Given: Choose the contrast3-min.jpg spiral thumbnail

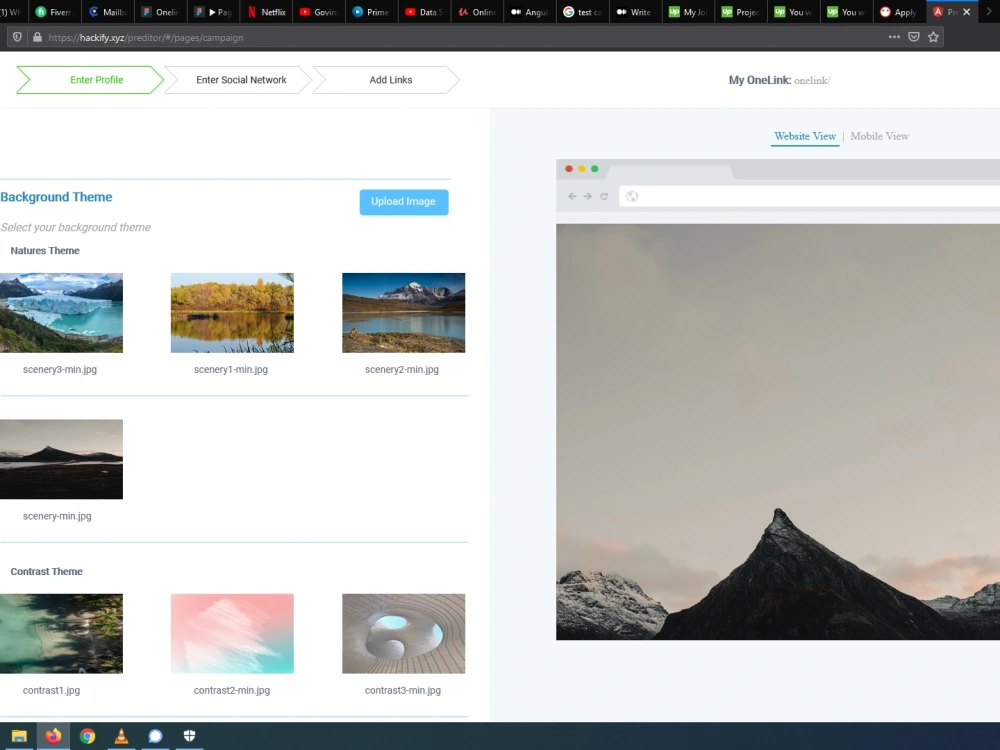Looking at the screenshot, I should (404, 633).
